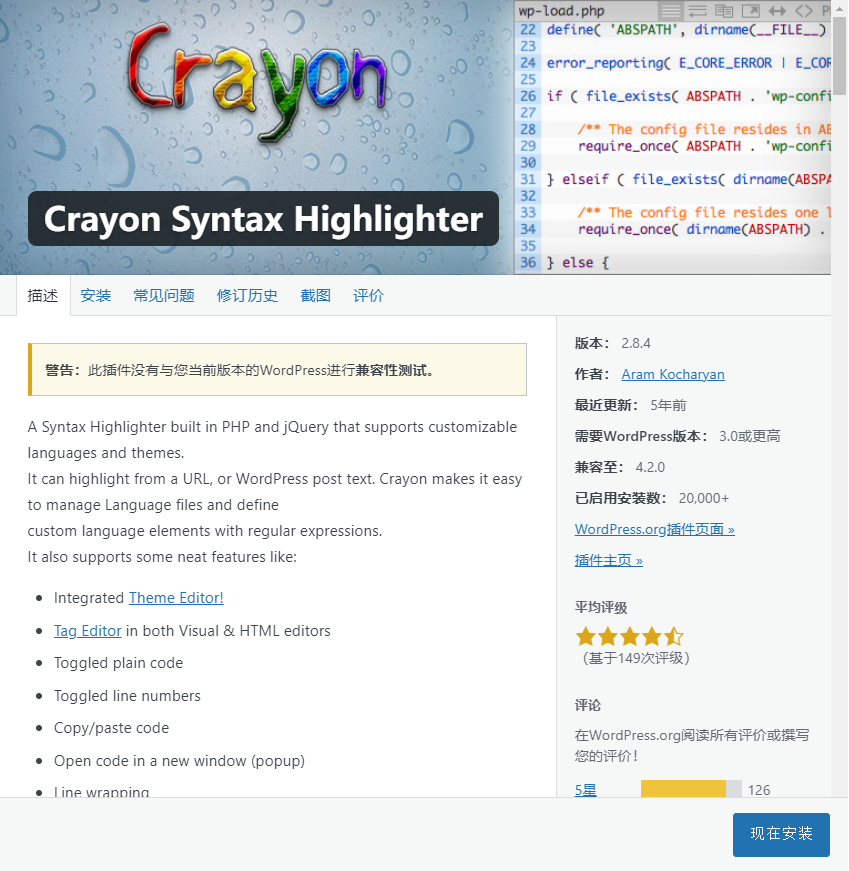Screen dimensions: 849x871
Task: Click the Crayon Syntax Highlighter banner title
Action: [x=263, y=219]
